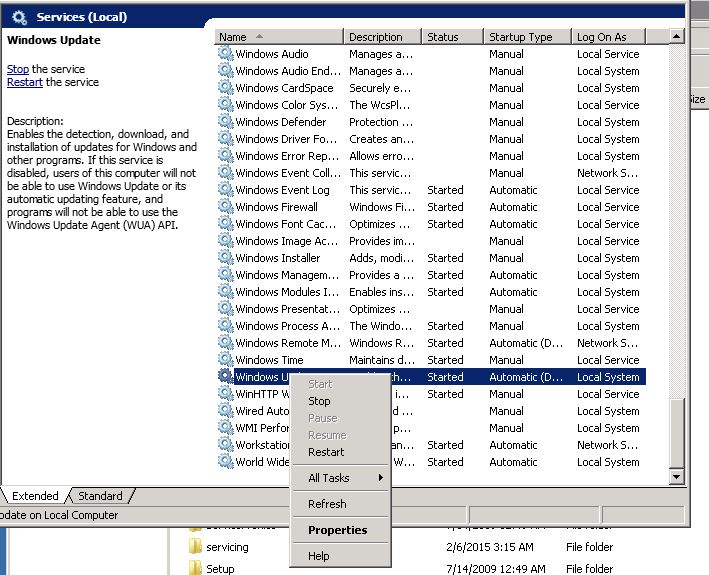
Task: Click the Setup folder name in Explorer
Action: (x=220, y=568)
